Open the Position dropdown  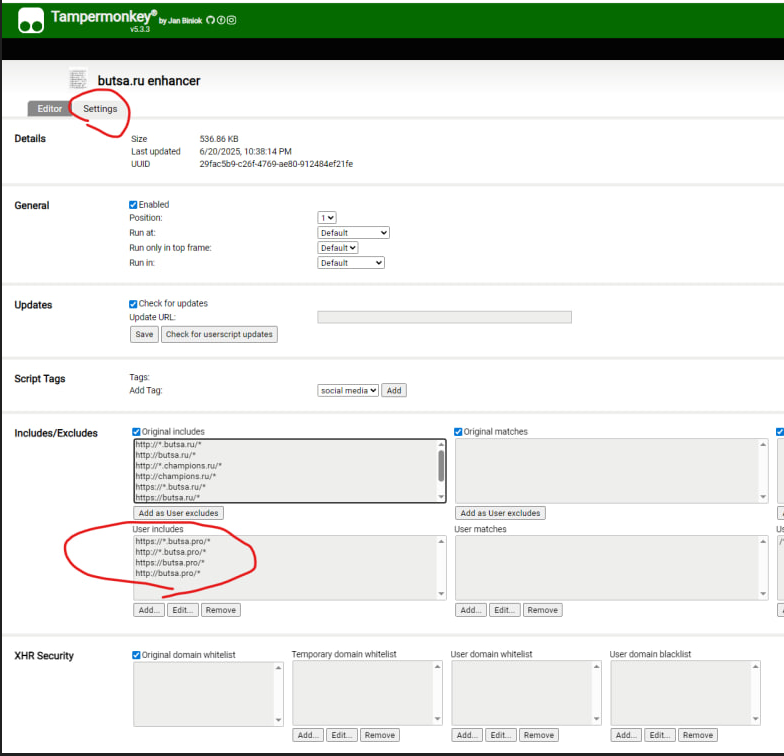coord(327,218)
